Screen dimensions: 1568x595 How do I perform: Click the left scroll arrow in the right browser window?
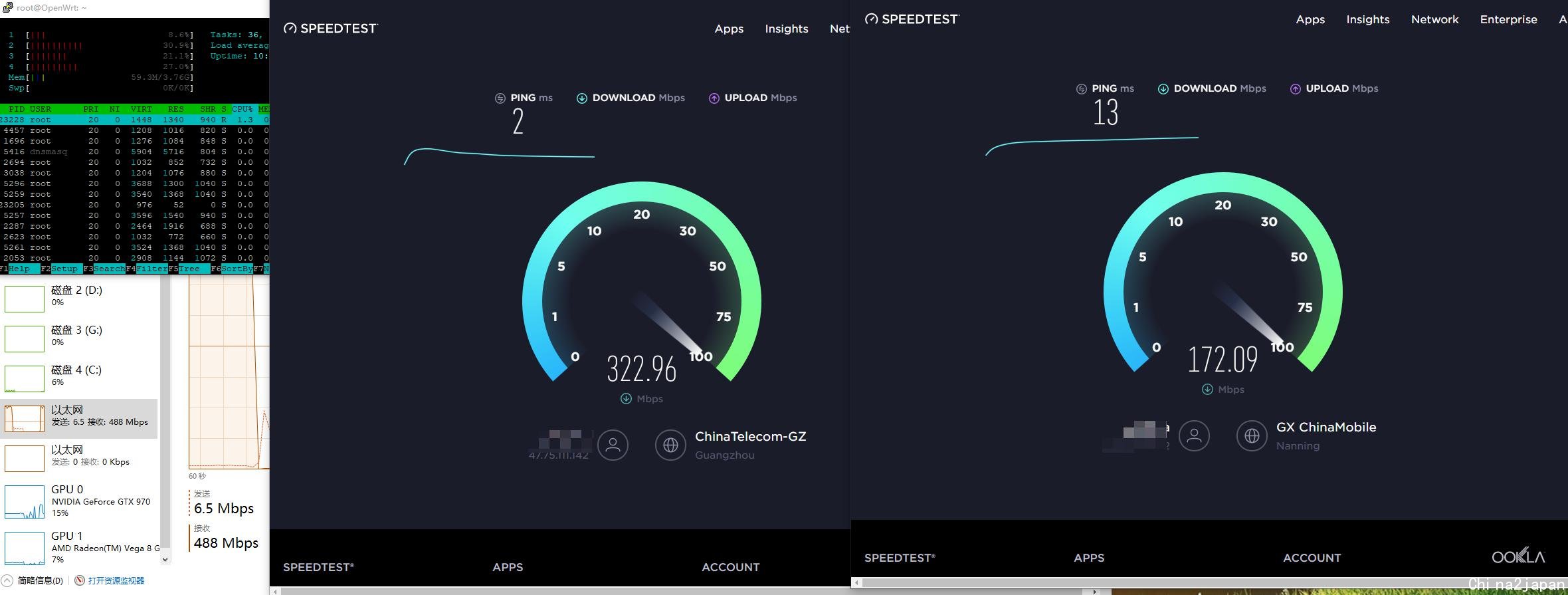857,582
